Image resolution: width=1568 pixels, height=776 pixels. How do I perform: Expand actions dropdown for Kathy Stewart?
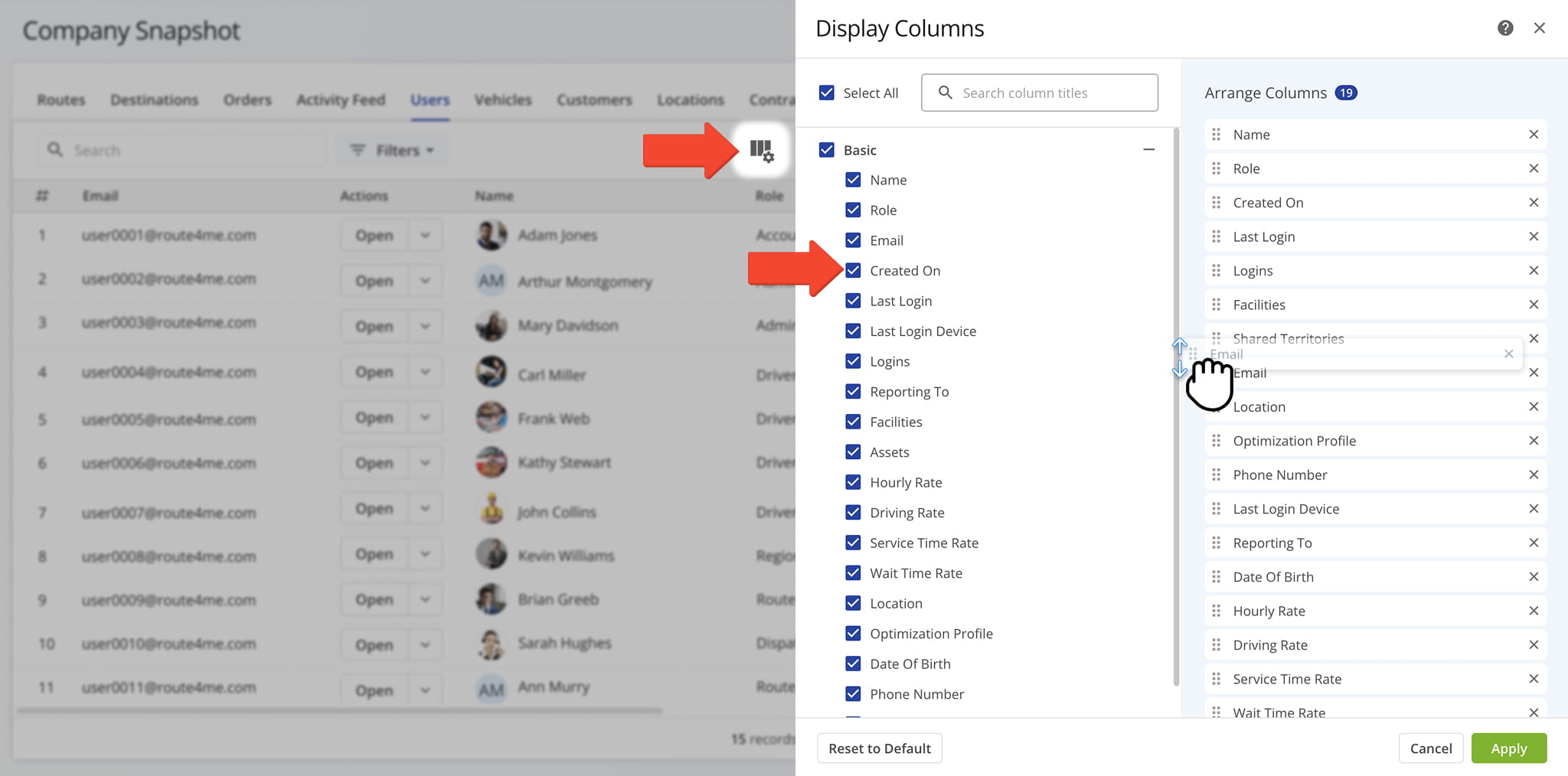425,462
